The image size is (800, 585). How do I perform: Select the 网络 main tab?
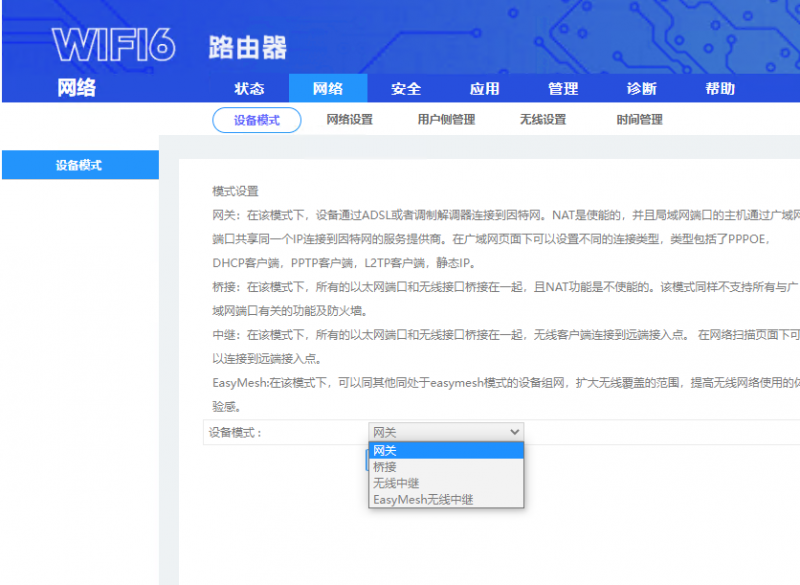[328, 88]
